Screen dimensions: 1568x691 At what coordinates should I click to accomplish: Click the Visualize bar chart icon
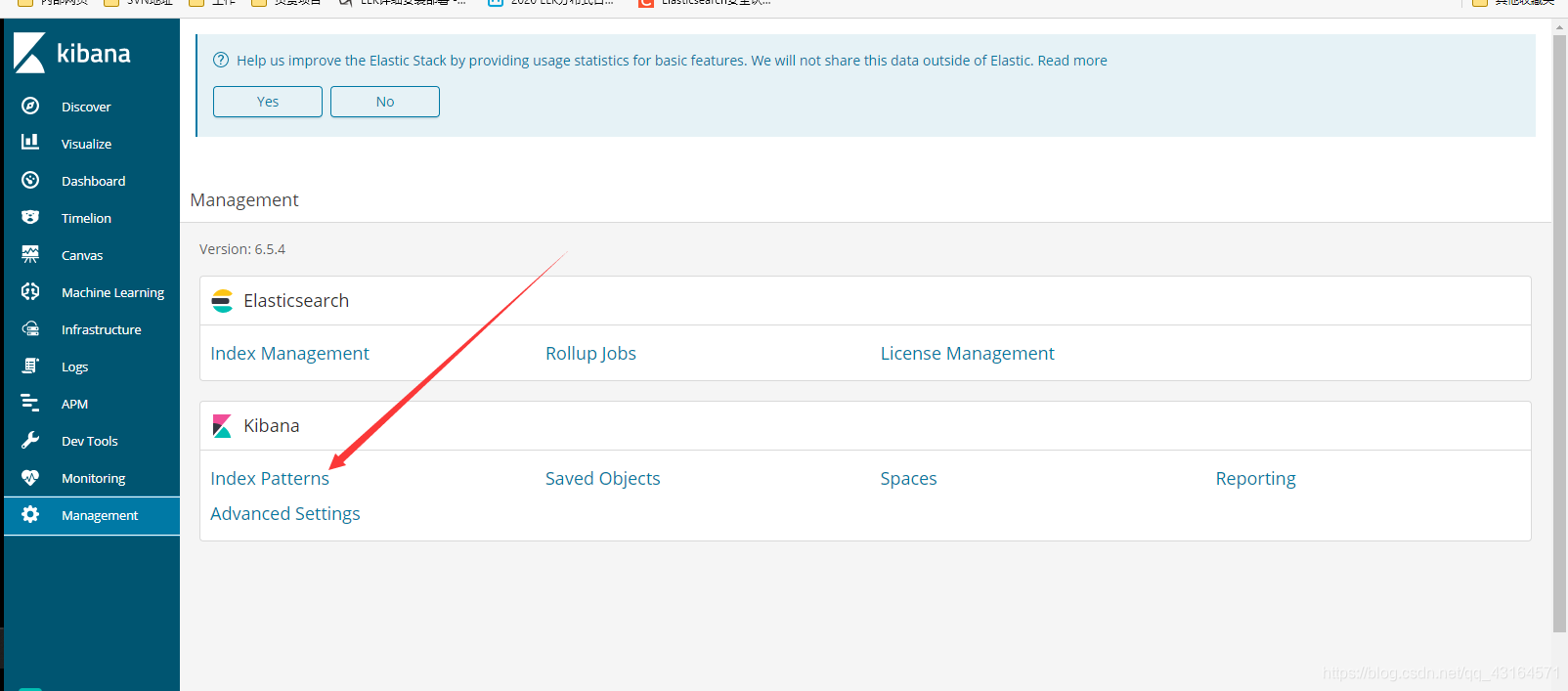point(30,143)
